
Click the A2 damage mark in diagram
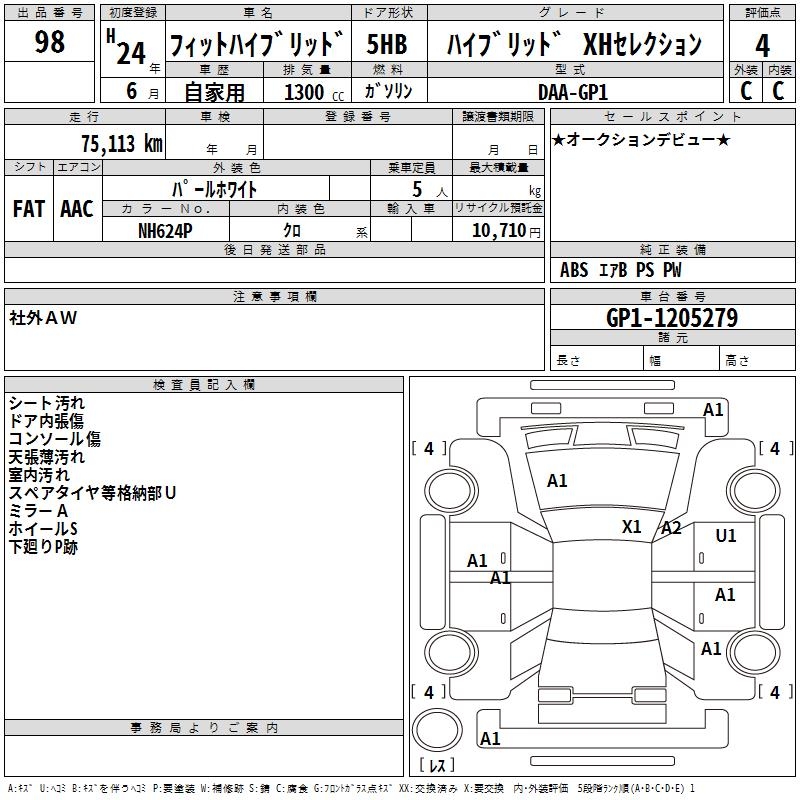tap(671, 528)
